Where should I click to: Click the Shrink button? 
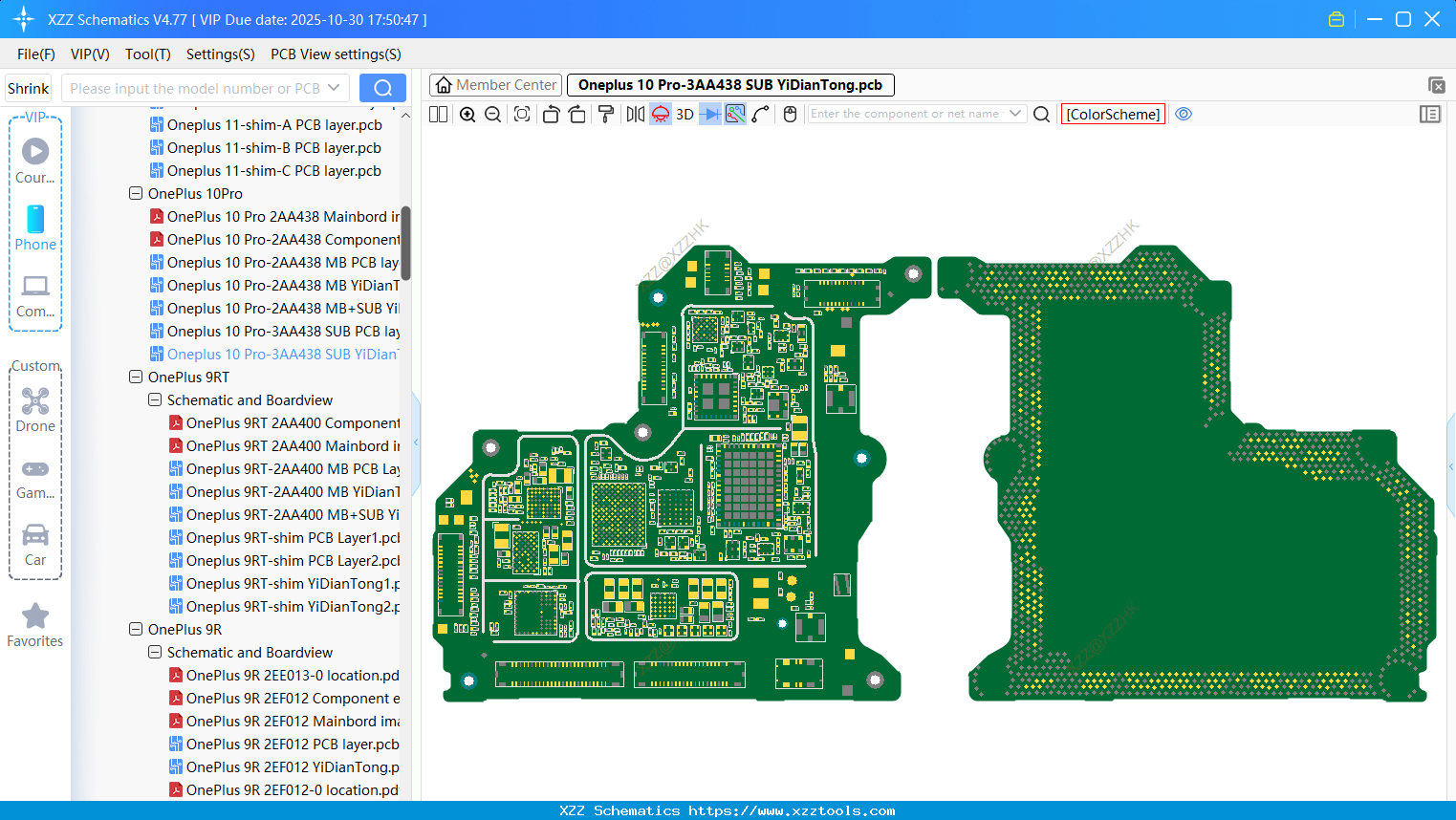click(28, 88)
